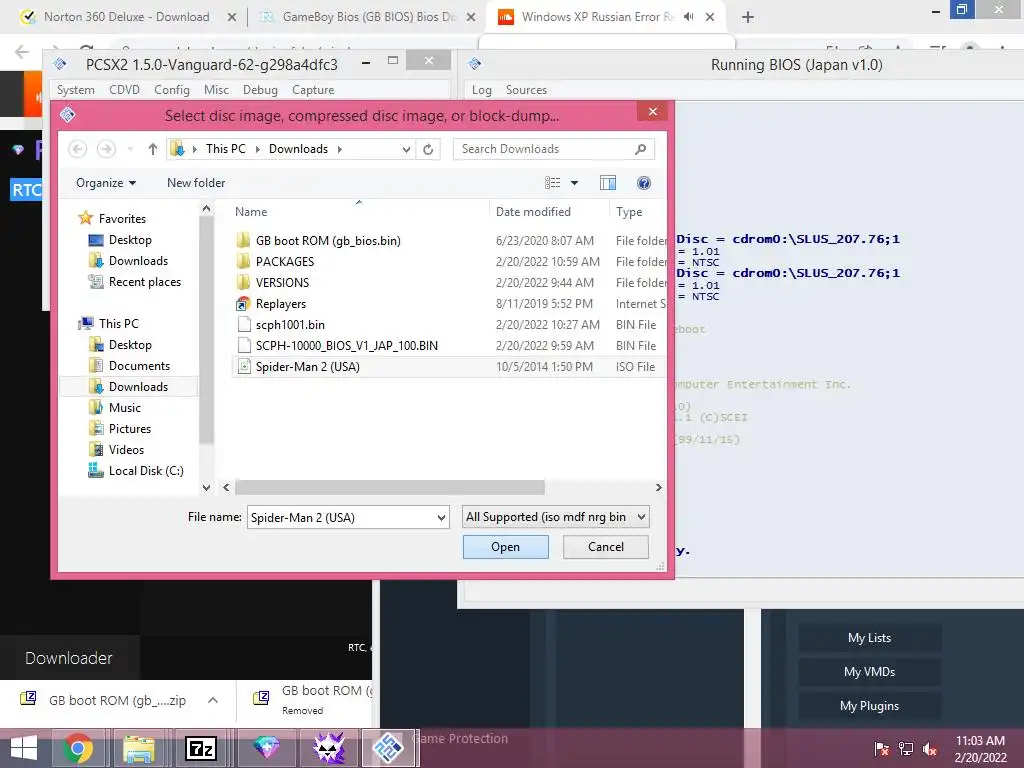Click My Lists button

pyautogui.click(x=869, y=637)
